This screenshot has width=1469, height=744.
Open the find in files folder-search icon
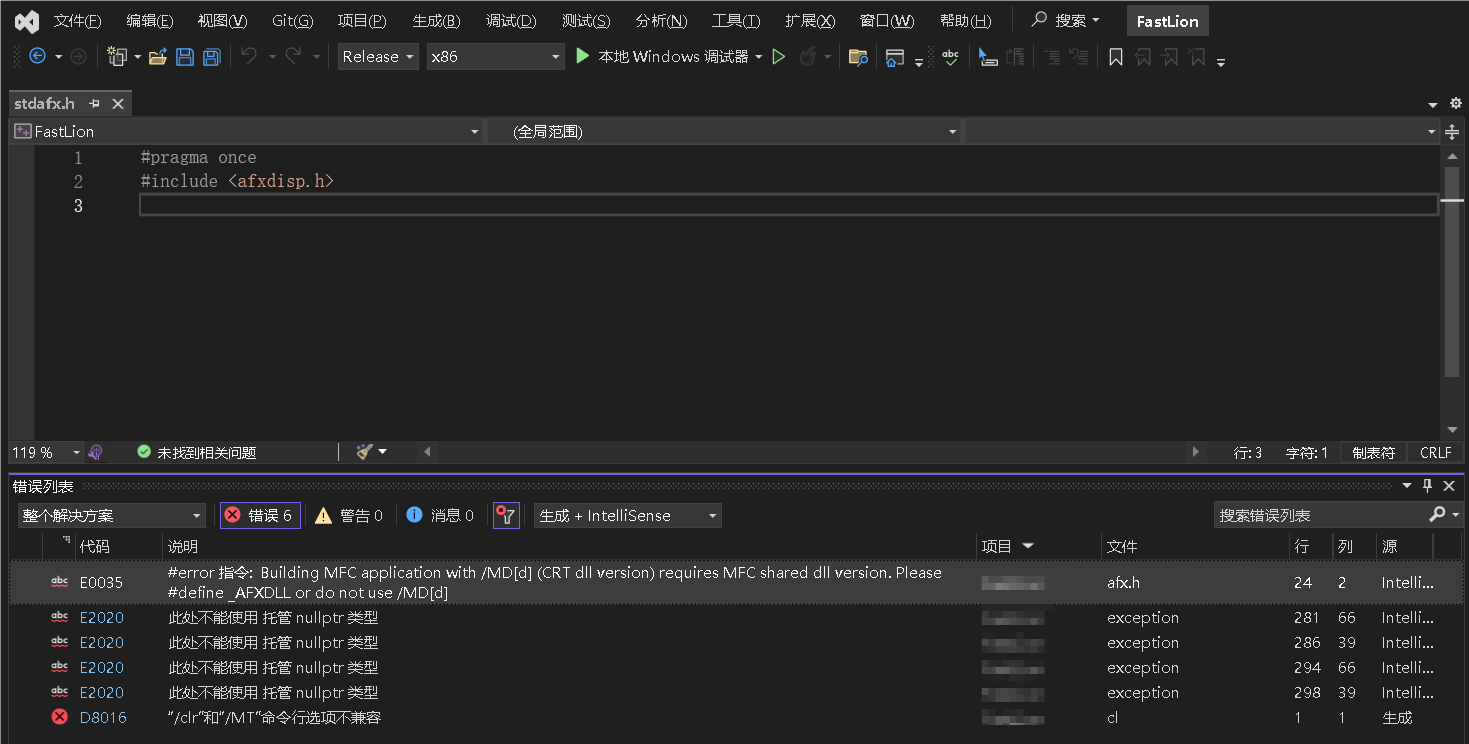[x=858, y=57]
